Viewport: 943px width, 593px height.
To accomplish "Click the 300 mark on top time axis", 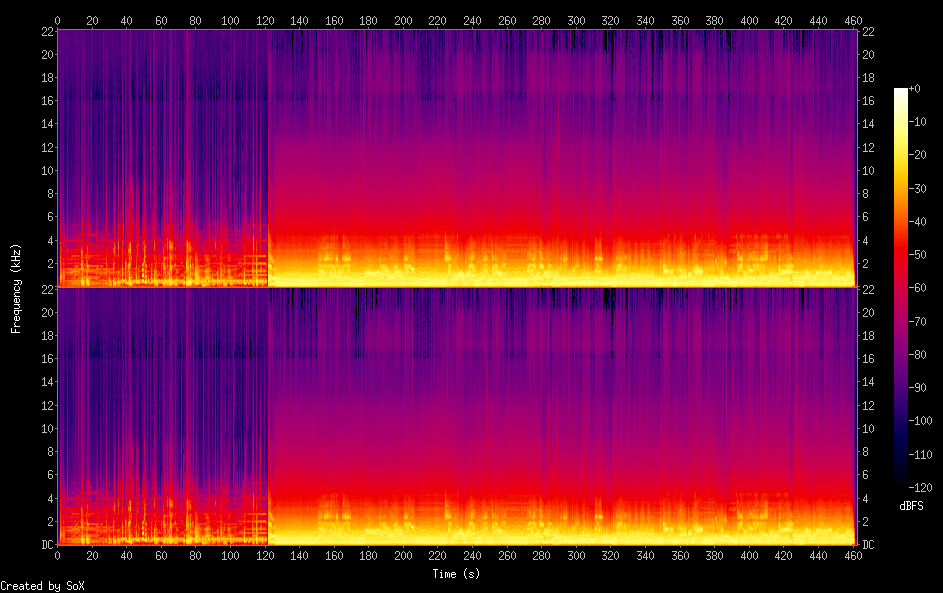I will 577,19.
